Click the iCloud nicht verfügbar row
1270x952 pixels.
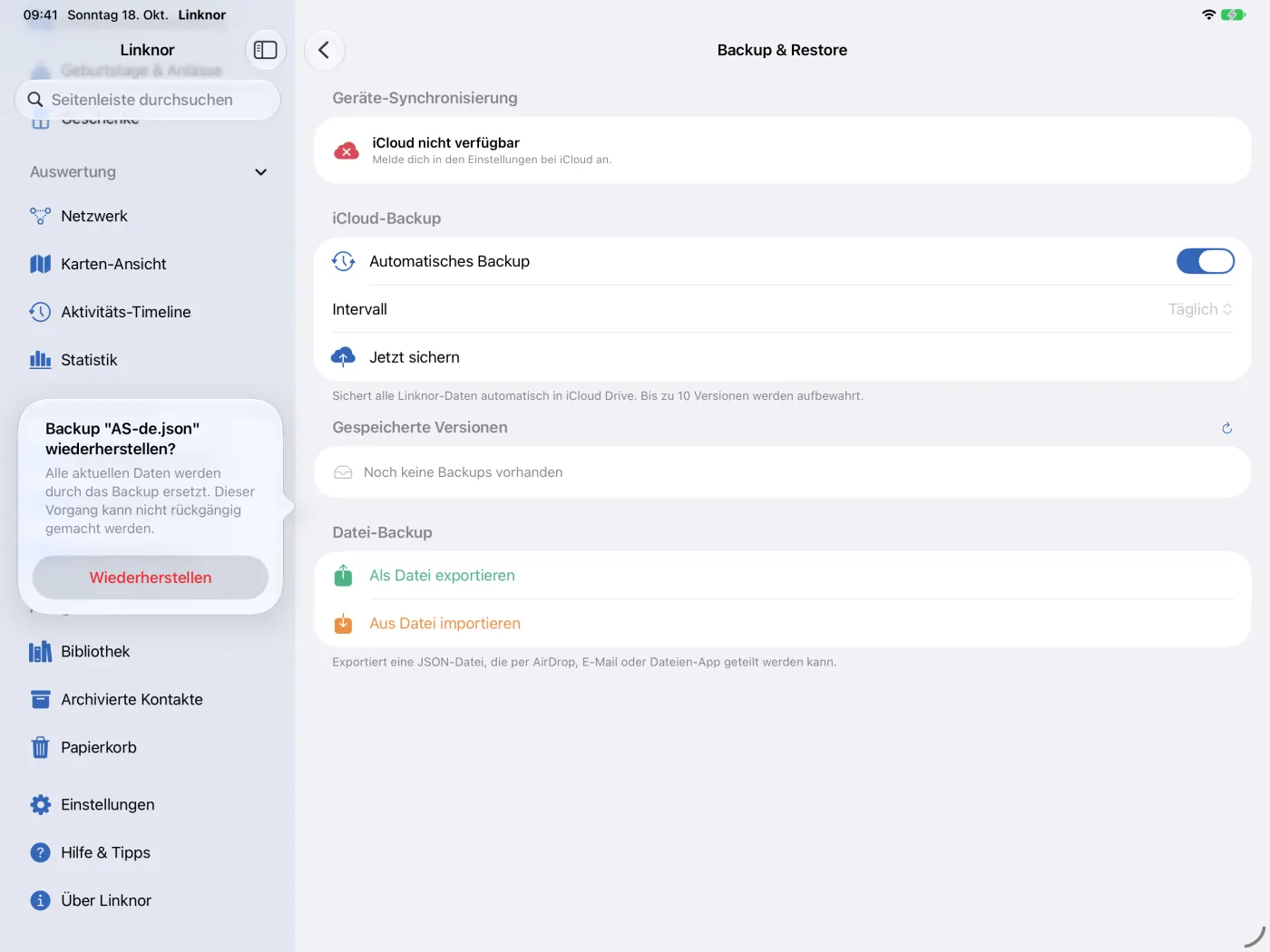click(x=783, y=151)
